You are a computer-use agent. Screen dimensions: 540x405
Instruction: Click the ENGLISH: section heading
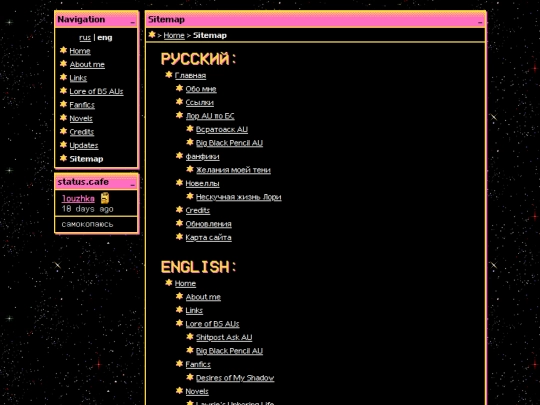[199, 267]
